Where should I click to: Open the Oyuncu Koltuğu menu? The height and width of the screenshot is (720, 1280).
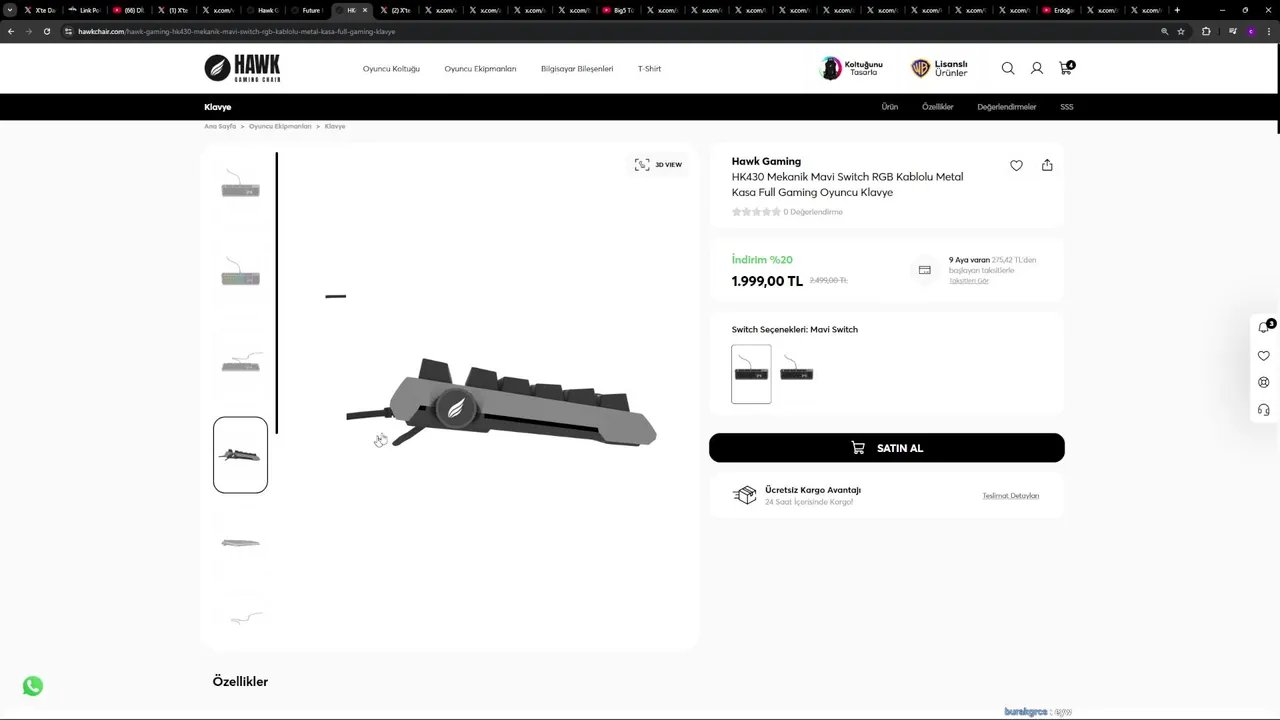click(x=391, y=69)
